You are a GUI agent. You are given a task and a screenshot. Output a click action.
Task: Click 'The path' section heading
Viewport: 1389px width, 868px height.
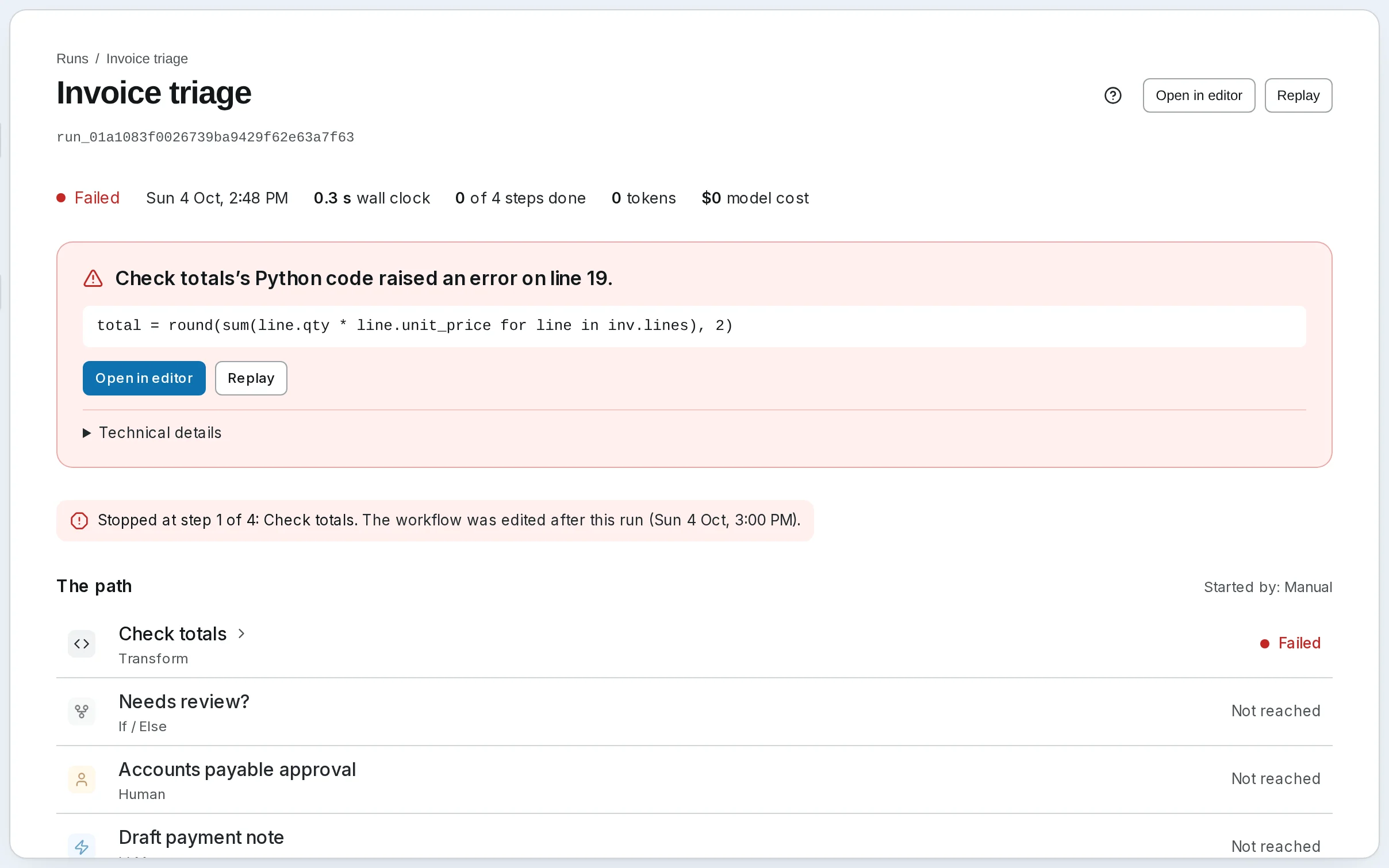point(94,586)
